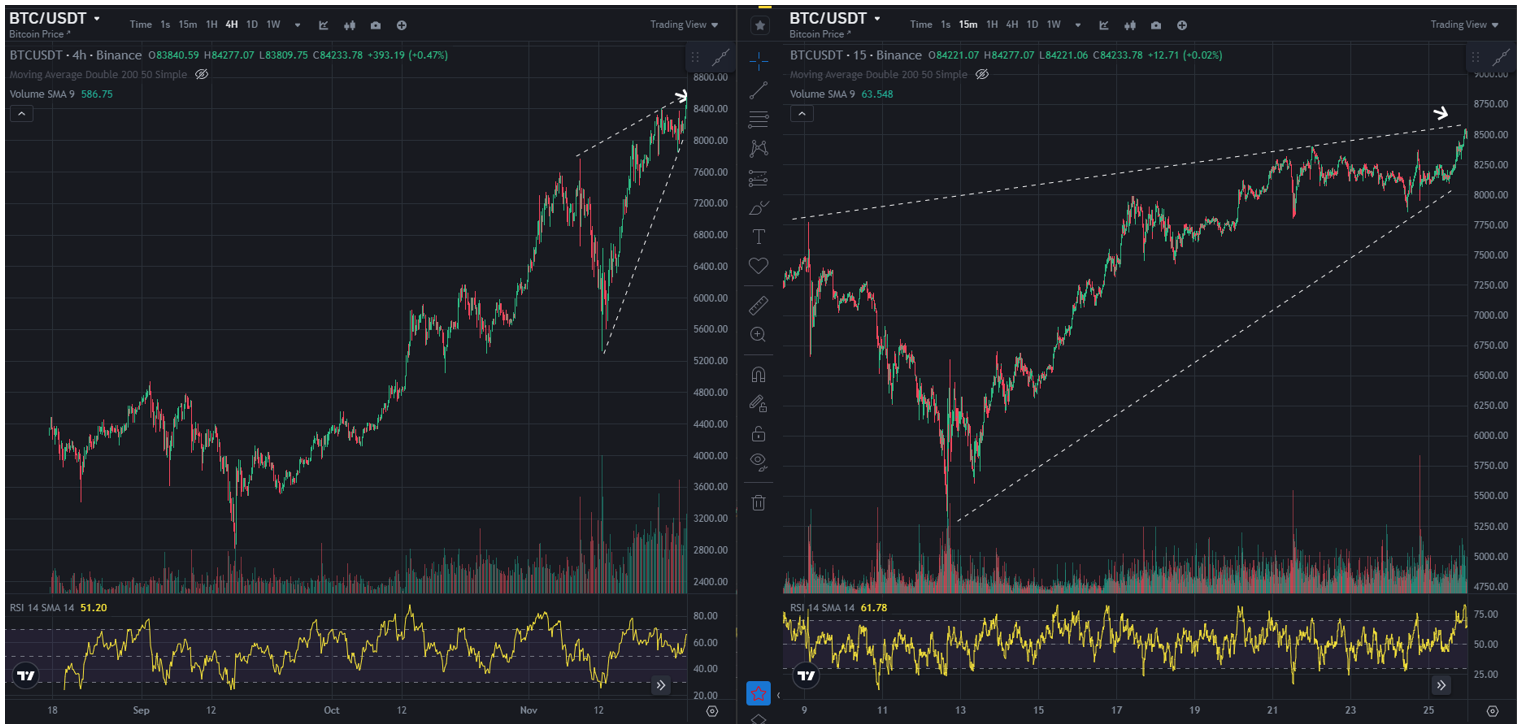Select the text annotation tool
1523x724 pixels.
pos(758,236)
